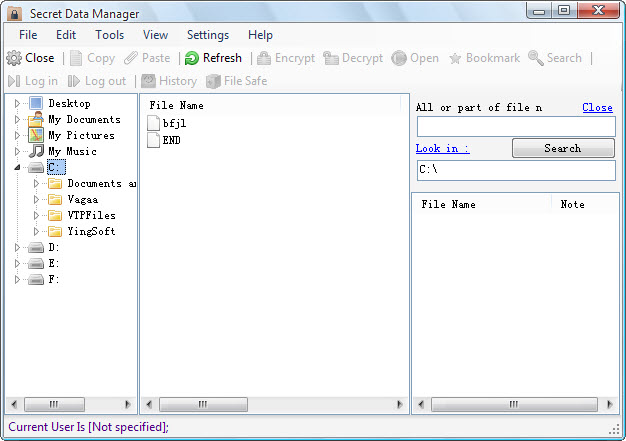This screenshot has height=441, width=626.
Task: Click the bfjl file icon
Action: [153, 123]
